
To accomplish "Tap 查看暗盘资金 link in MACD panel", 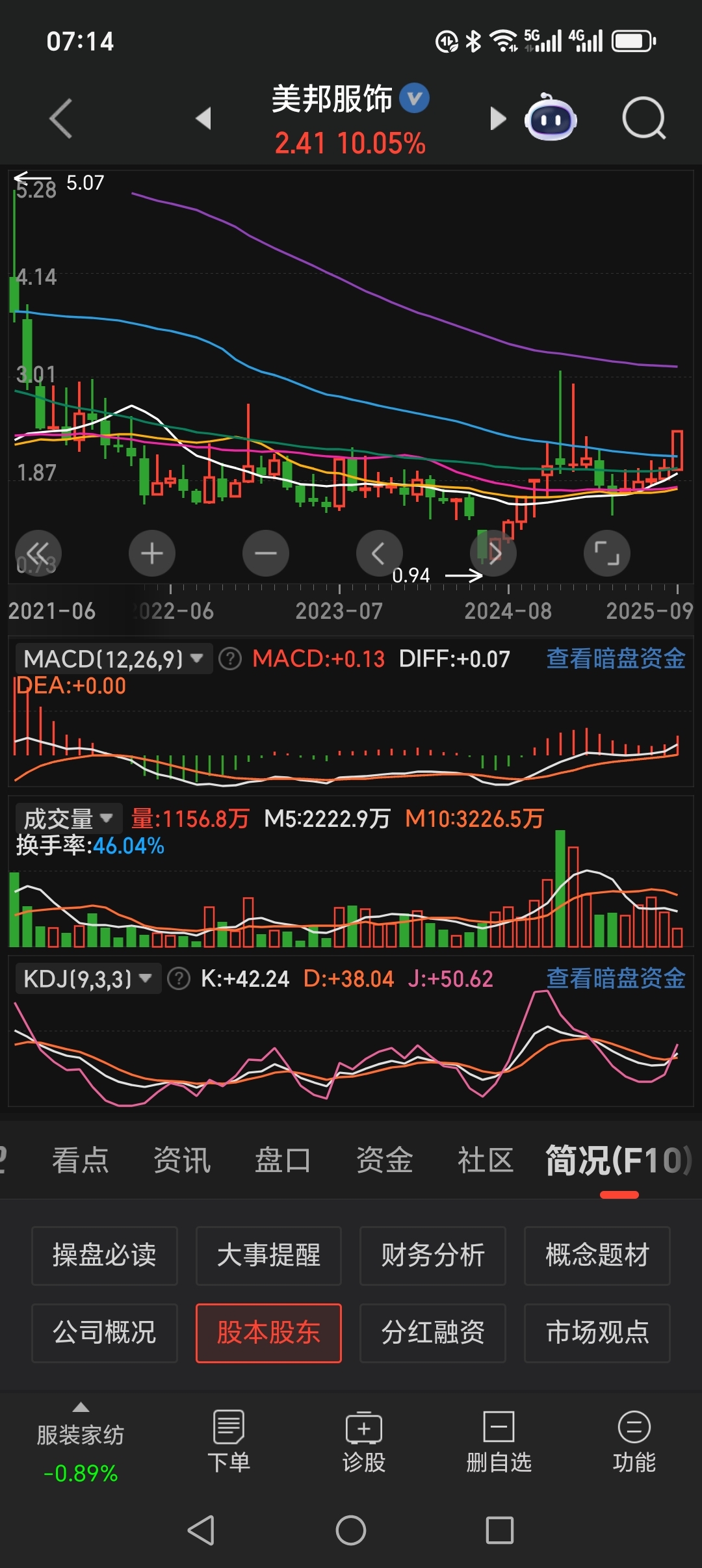I will click(x=616, y=659).
